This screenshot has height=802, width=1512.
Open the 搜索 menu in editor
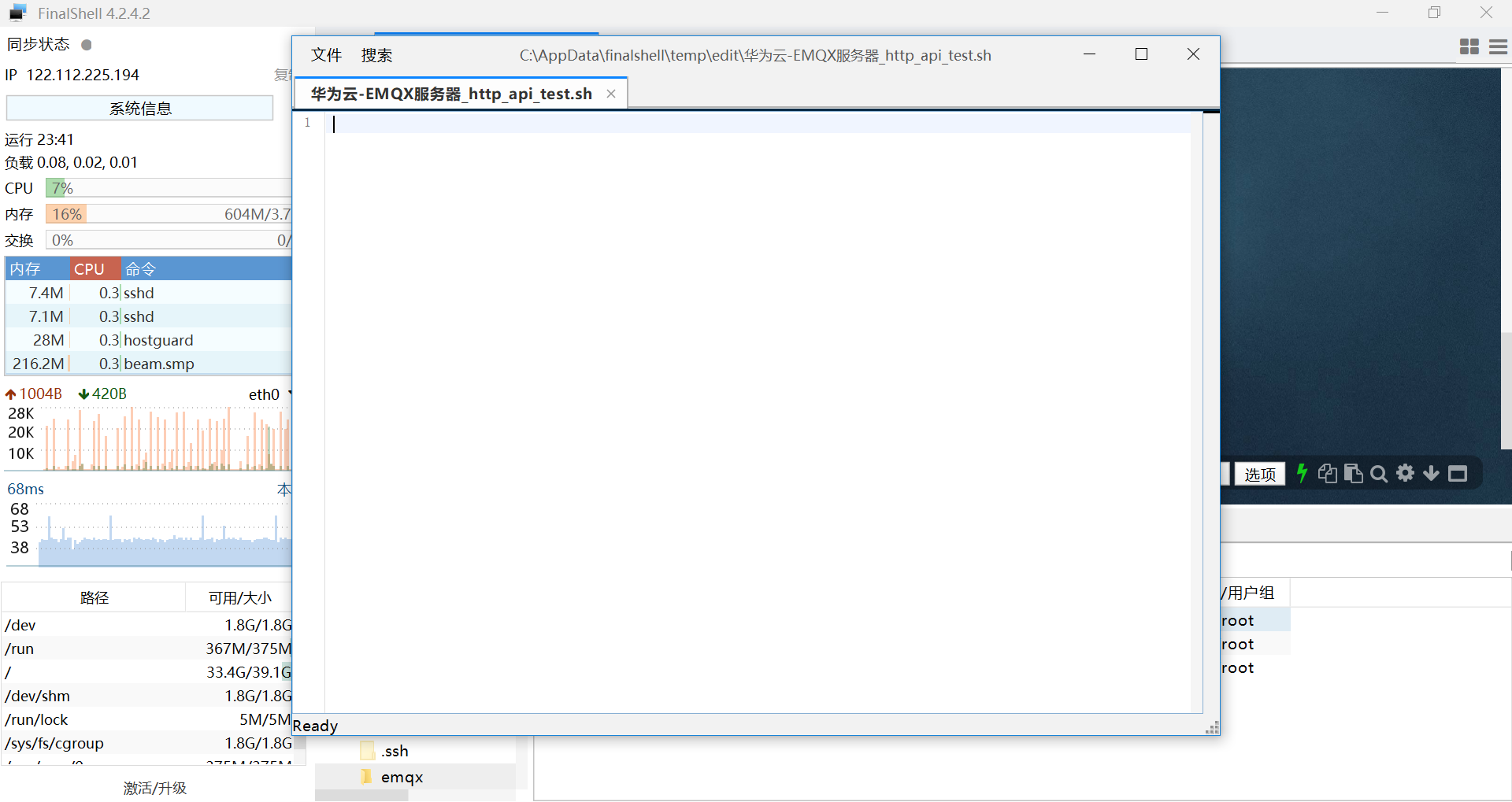[376, 55]
